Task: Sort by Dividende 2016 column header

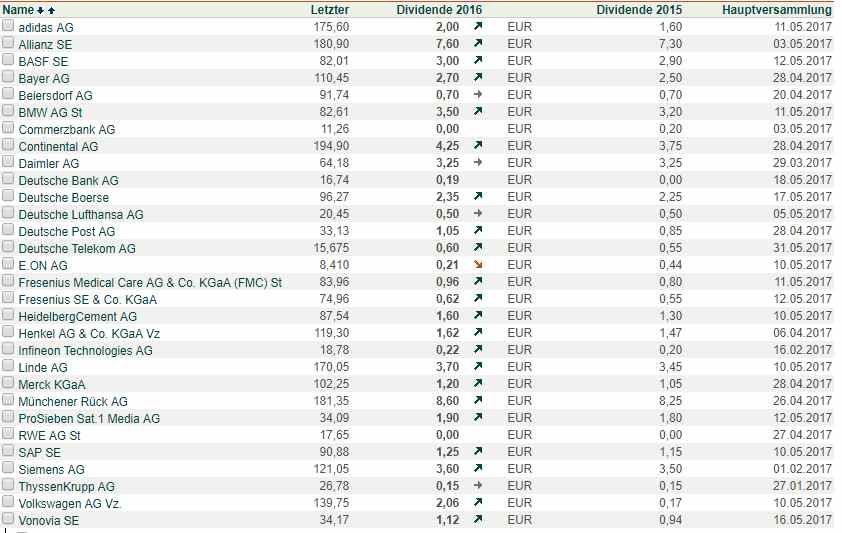Action: coord(439,10)
